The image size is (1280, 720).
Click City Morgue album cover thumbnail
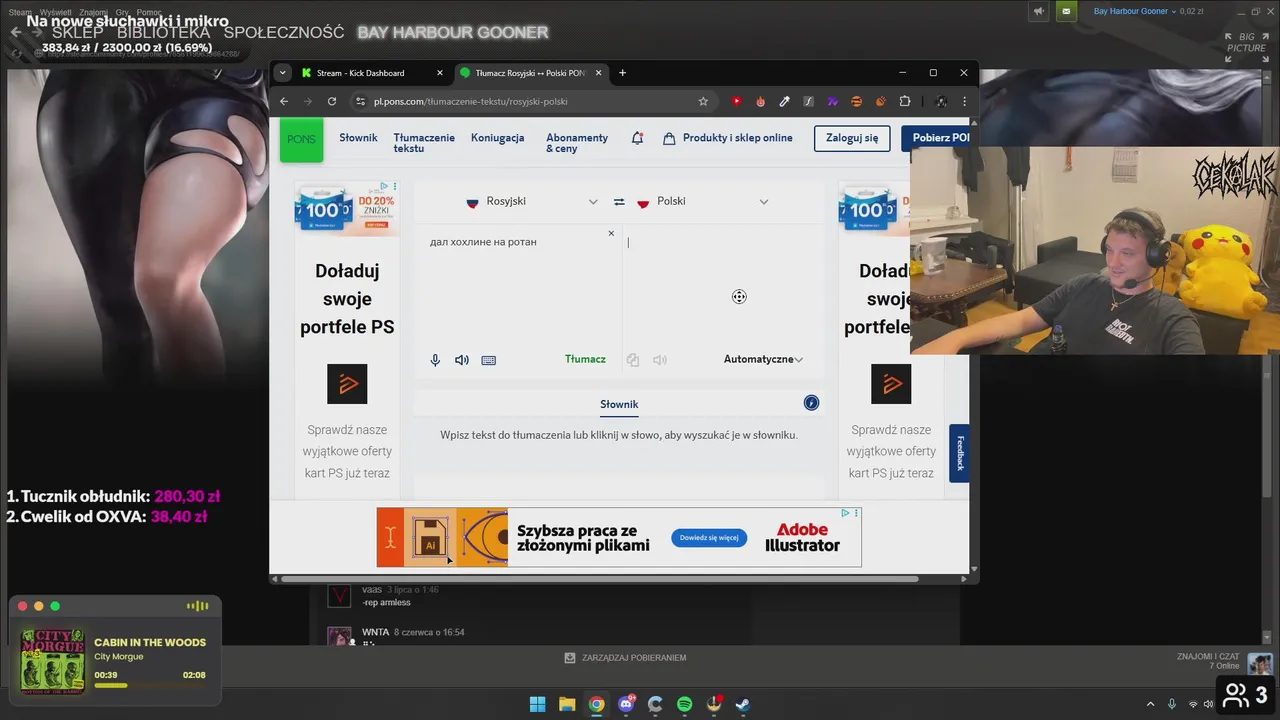(x=53, y=660)
